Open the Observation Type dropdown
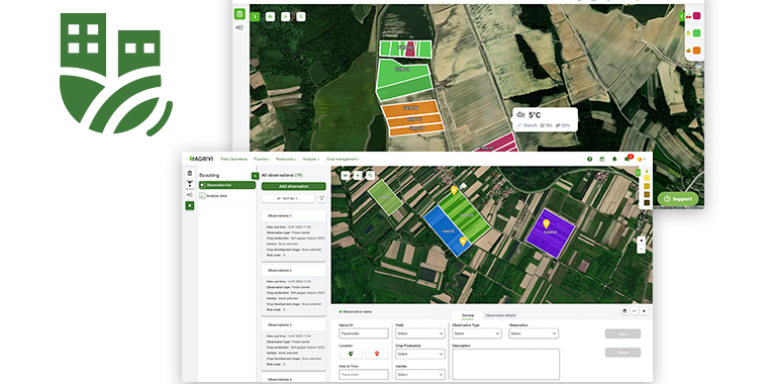Image resolution: width=768 pixels, height=384 pixels. 477,334
